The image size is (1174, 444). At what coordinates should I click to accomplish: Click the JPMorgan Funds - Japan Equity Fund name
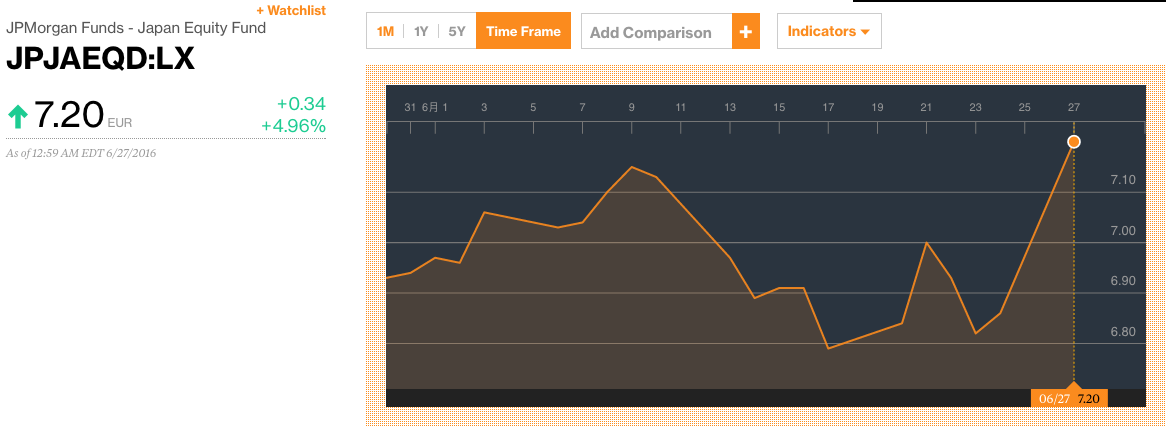[x=136, y=28]
